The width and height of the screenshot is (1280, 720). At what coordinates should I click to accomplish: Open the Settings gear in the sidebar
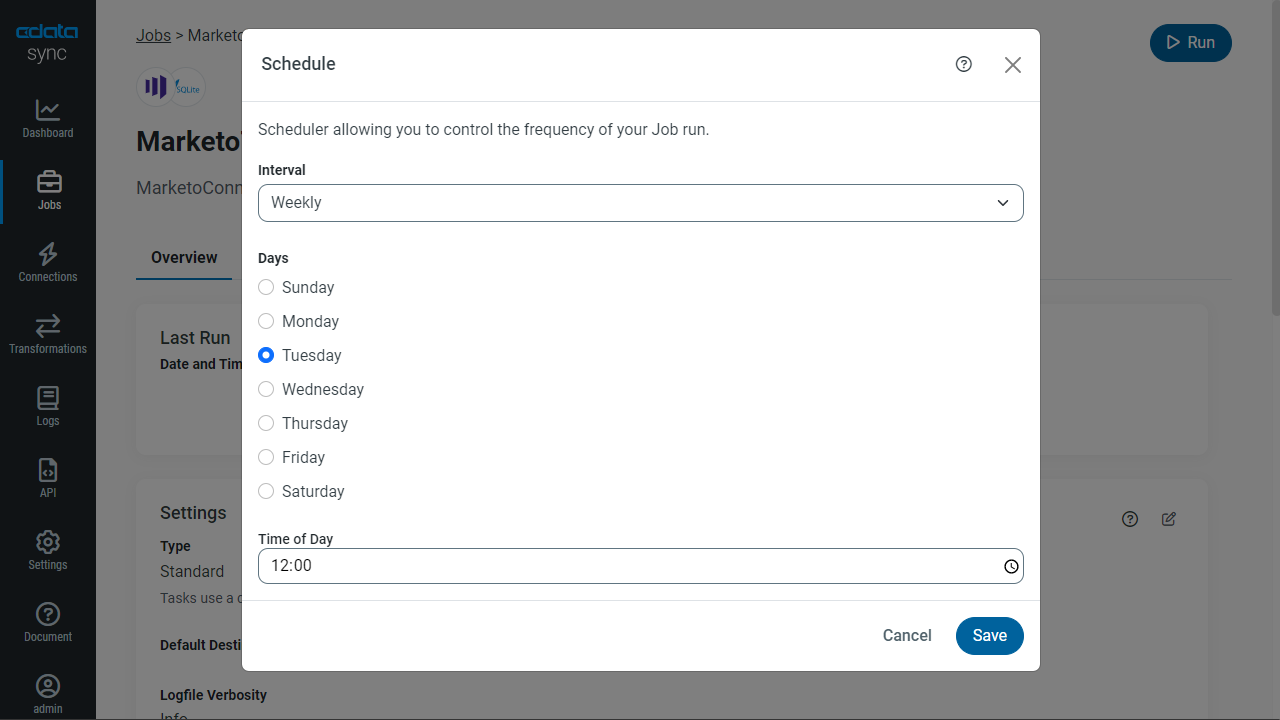pos(48,550)
